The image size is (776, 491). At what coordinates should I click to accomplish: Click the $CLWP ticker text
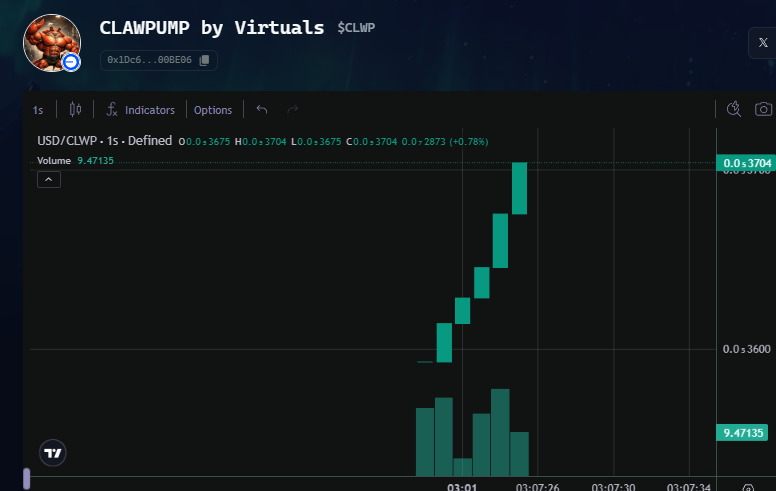tap(356, 28)
